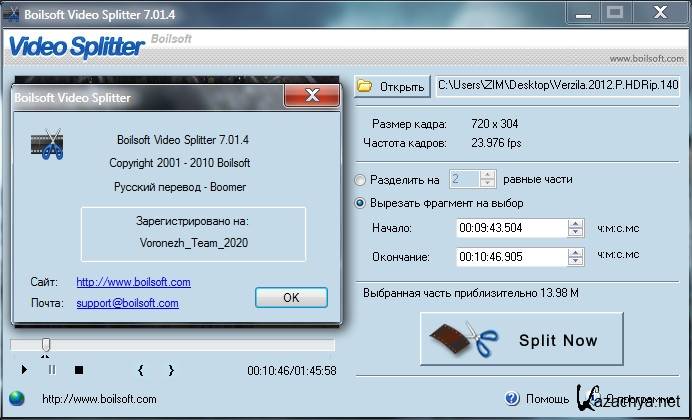Click the "Открыть" open file button

(392, 86)
